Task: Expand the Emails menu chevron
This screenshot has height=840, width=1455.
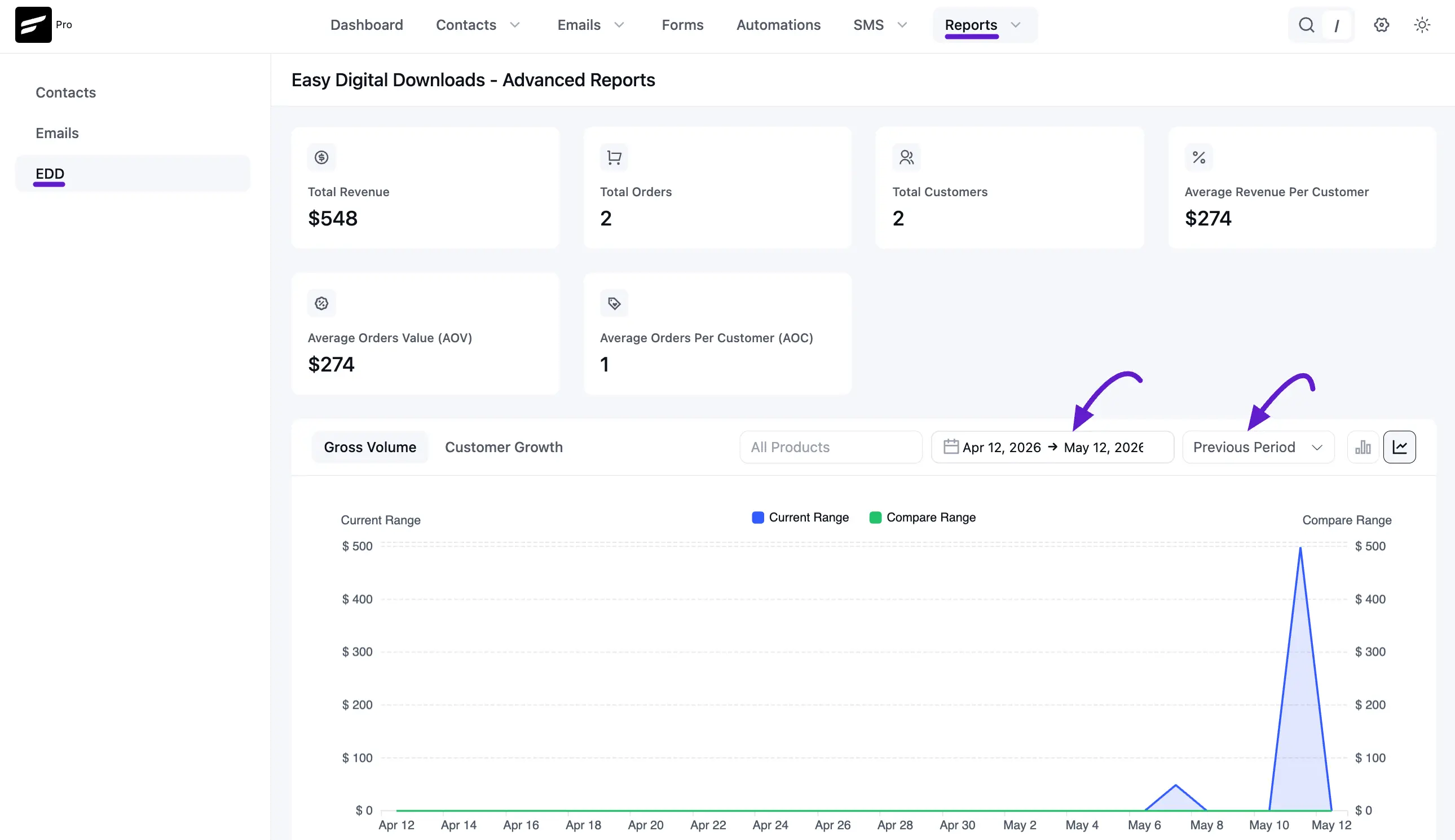Action: point(619,25)
